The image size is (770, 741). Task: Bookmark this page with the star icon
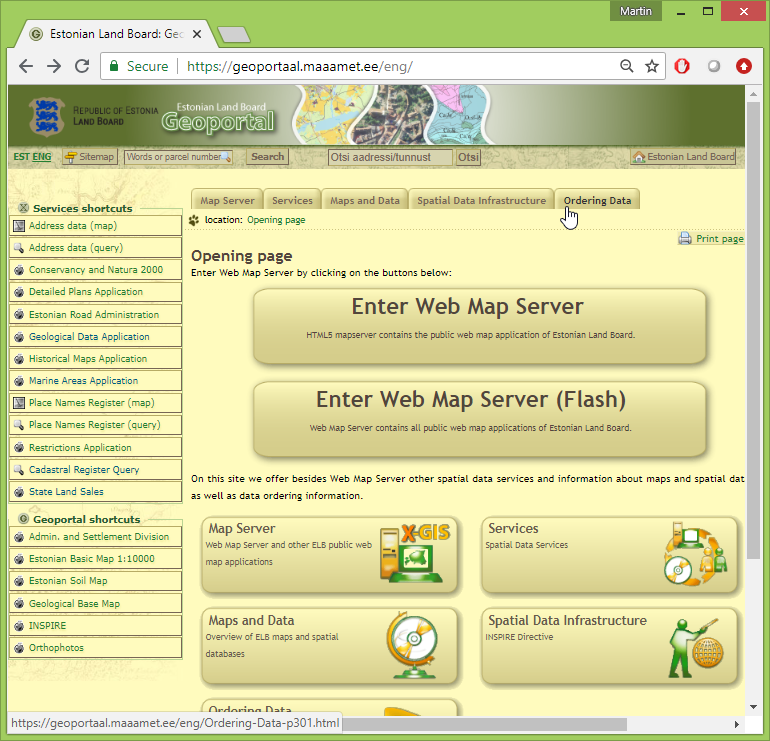tap(652, 66)
